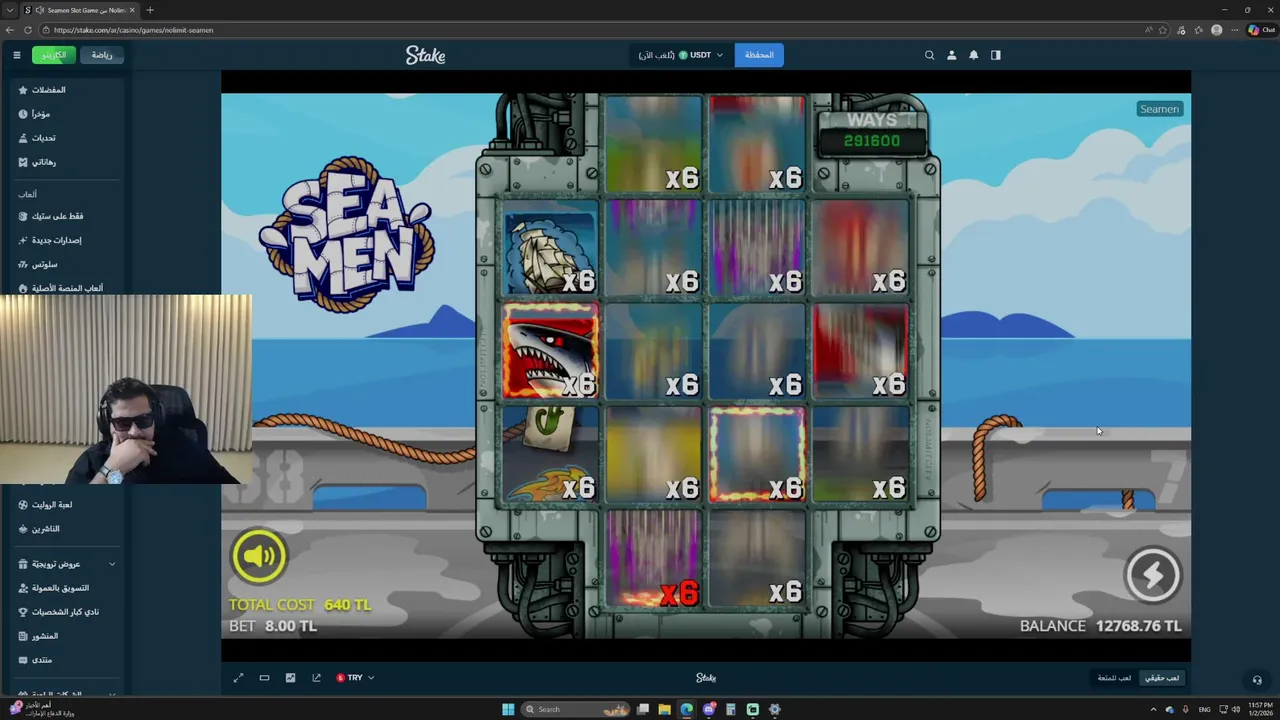Screen dimensions: 1280x720
Task: Toggle the right side panel icon
Action: [995, 55]
